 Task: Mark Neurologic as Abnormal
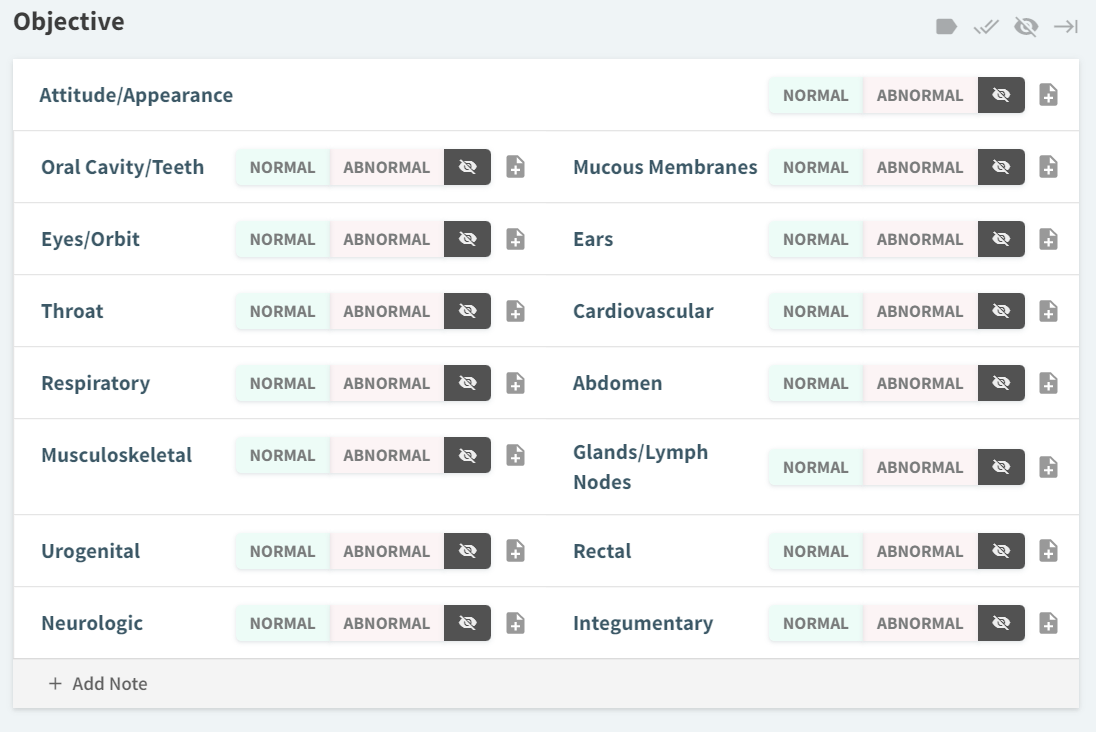tap(386, 623)
